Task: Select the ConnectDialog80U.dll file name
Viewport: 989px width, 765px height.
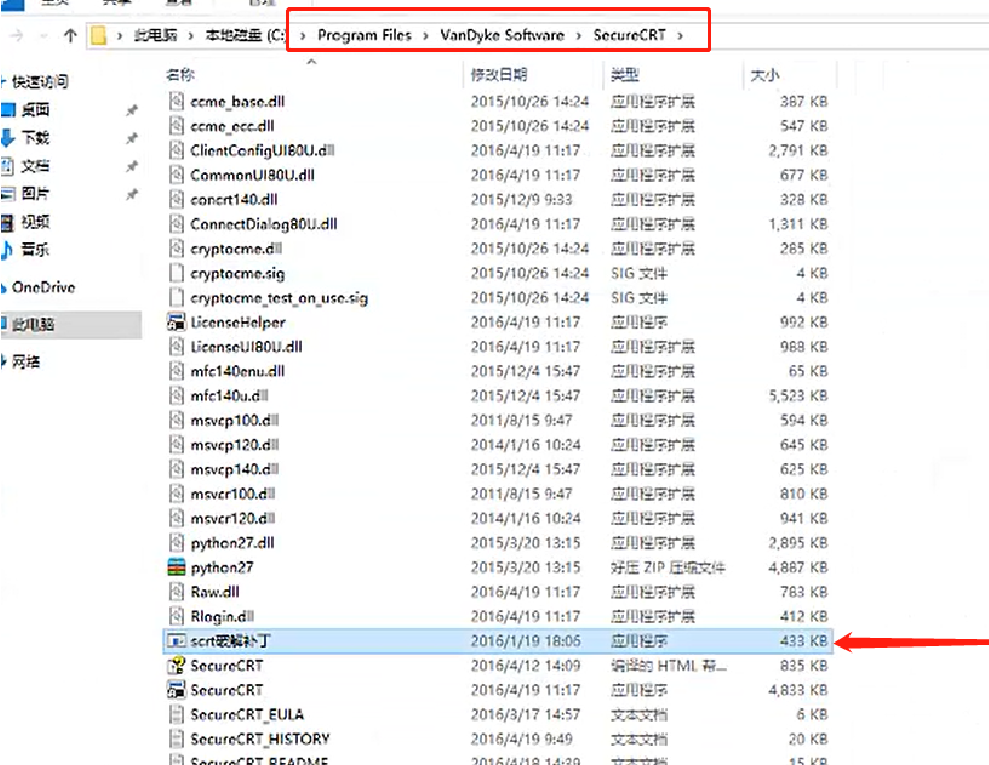Action: coord(264,225)
